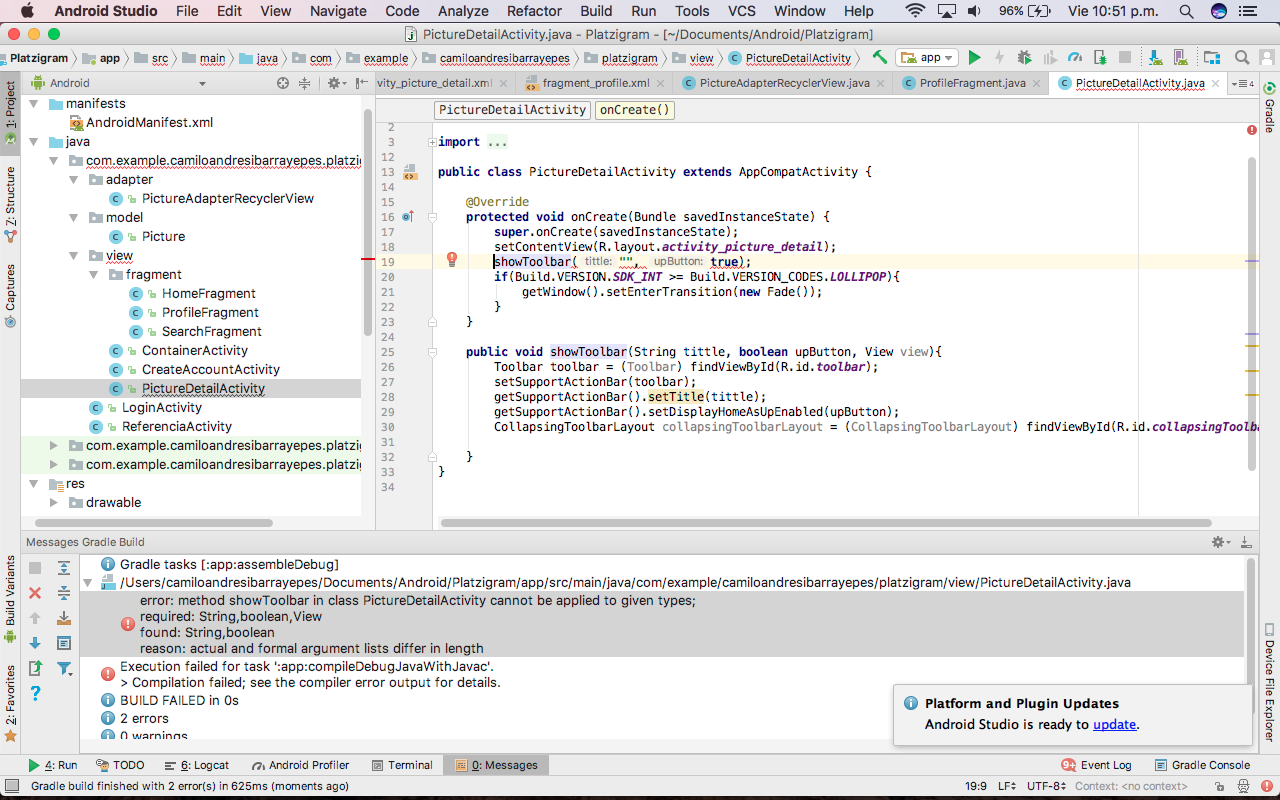Open the Android Profiler from the top toolbar

point(1075,58)
